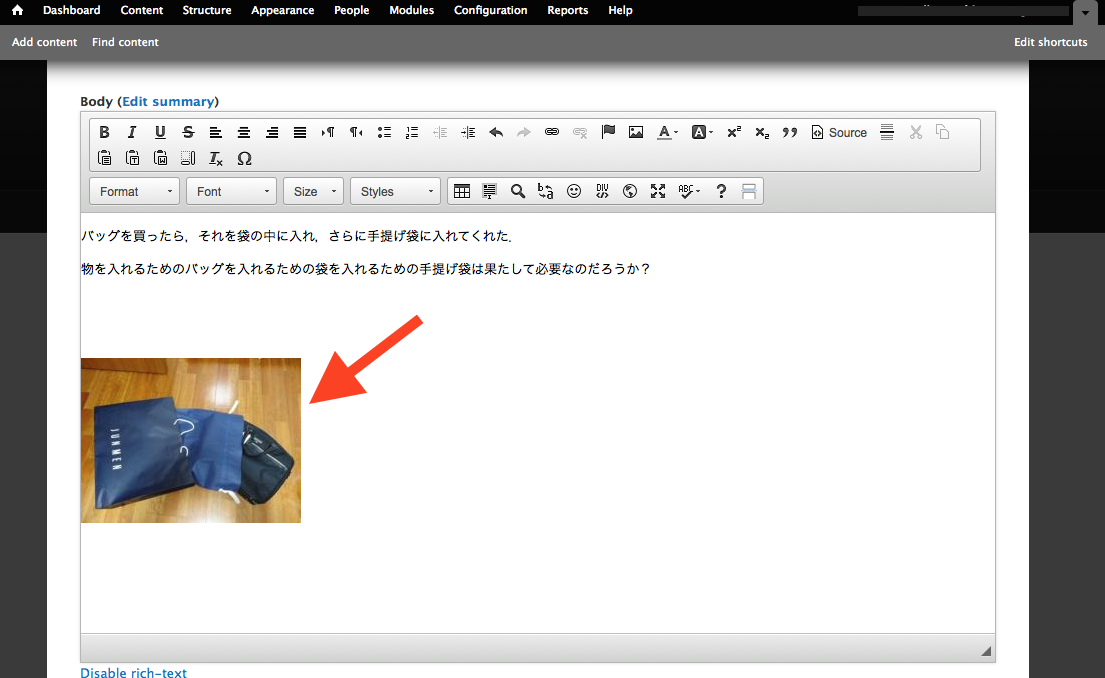Image resolution: width=1105 pixels, height=678 pixels.
Task: Open the text color picker
Action: point(666,132)
